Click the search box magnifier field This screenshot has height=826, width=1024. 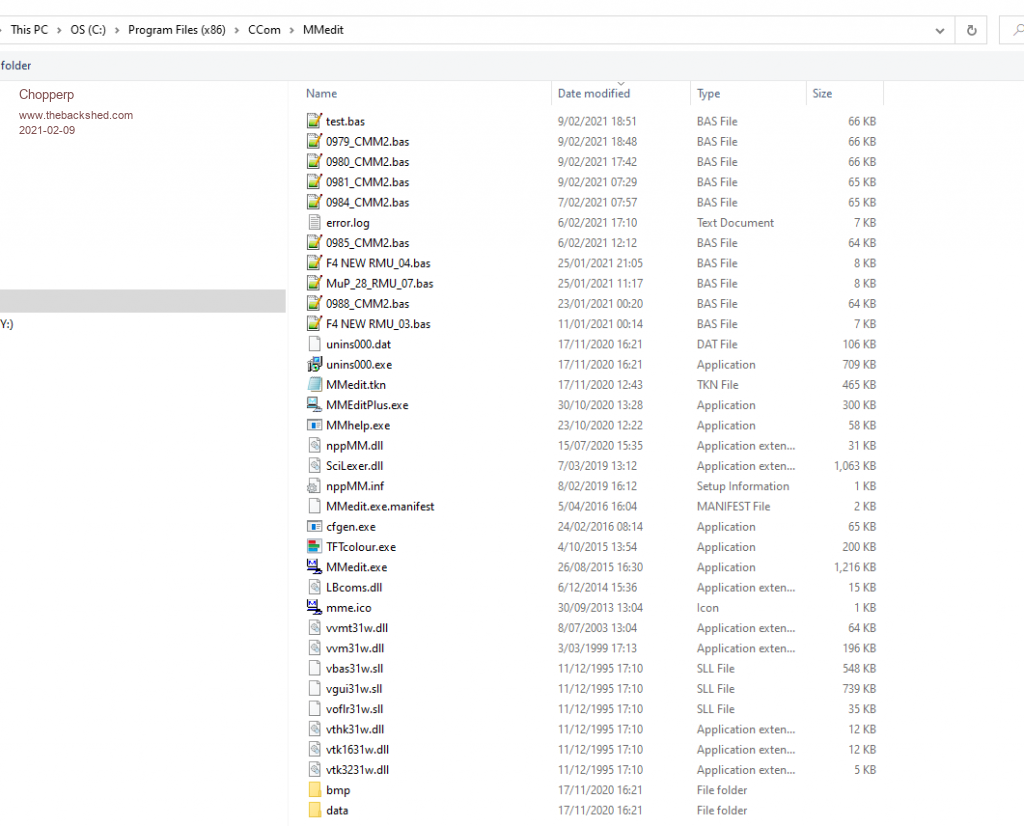coord(1012,31)
